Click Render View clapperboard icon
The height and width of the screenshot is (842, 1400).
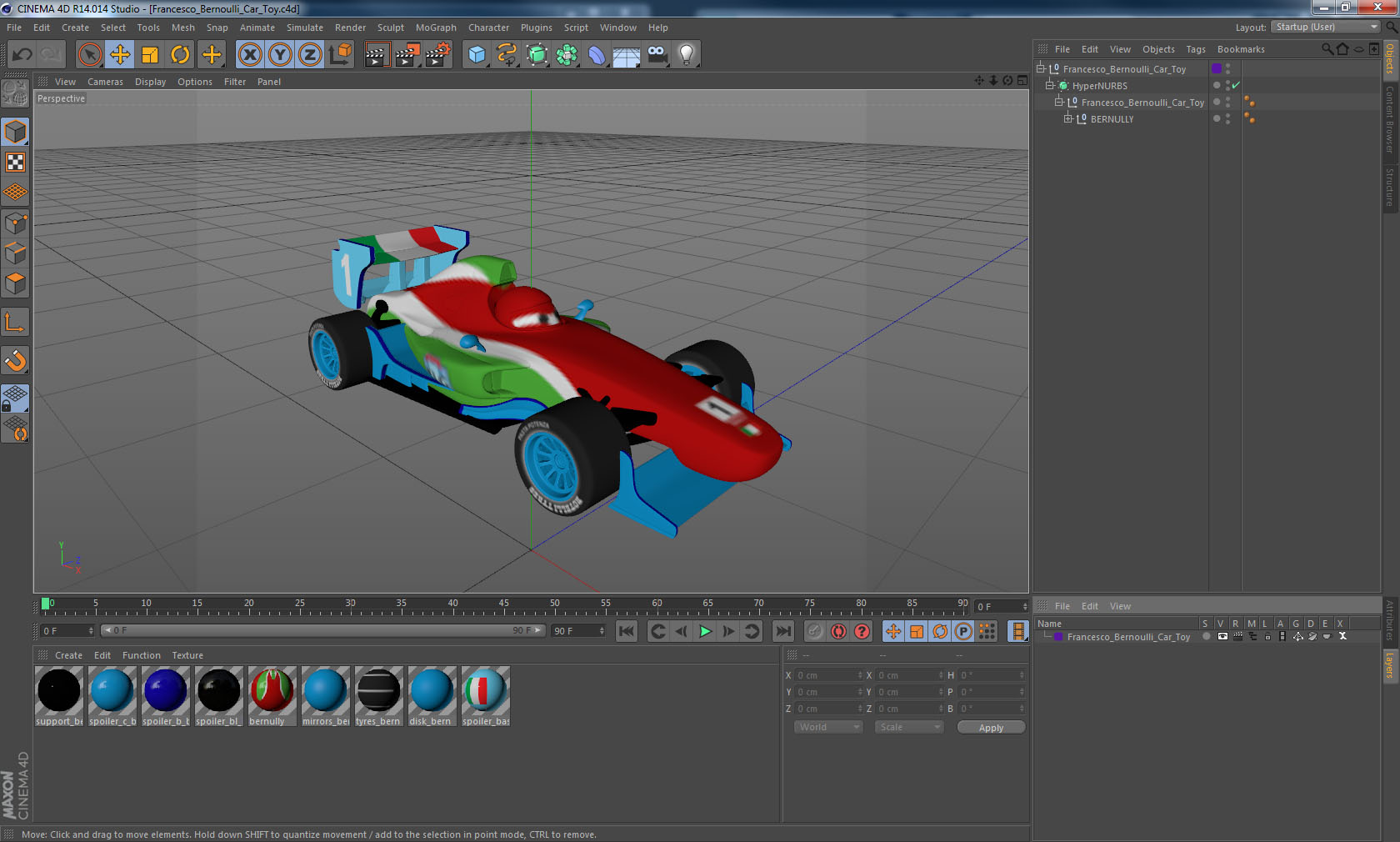[x=377, y=55]
